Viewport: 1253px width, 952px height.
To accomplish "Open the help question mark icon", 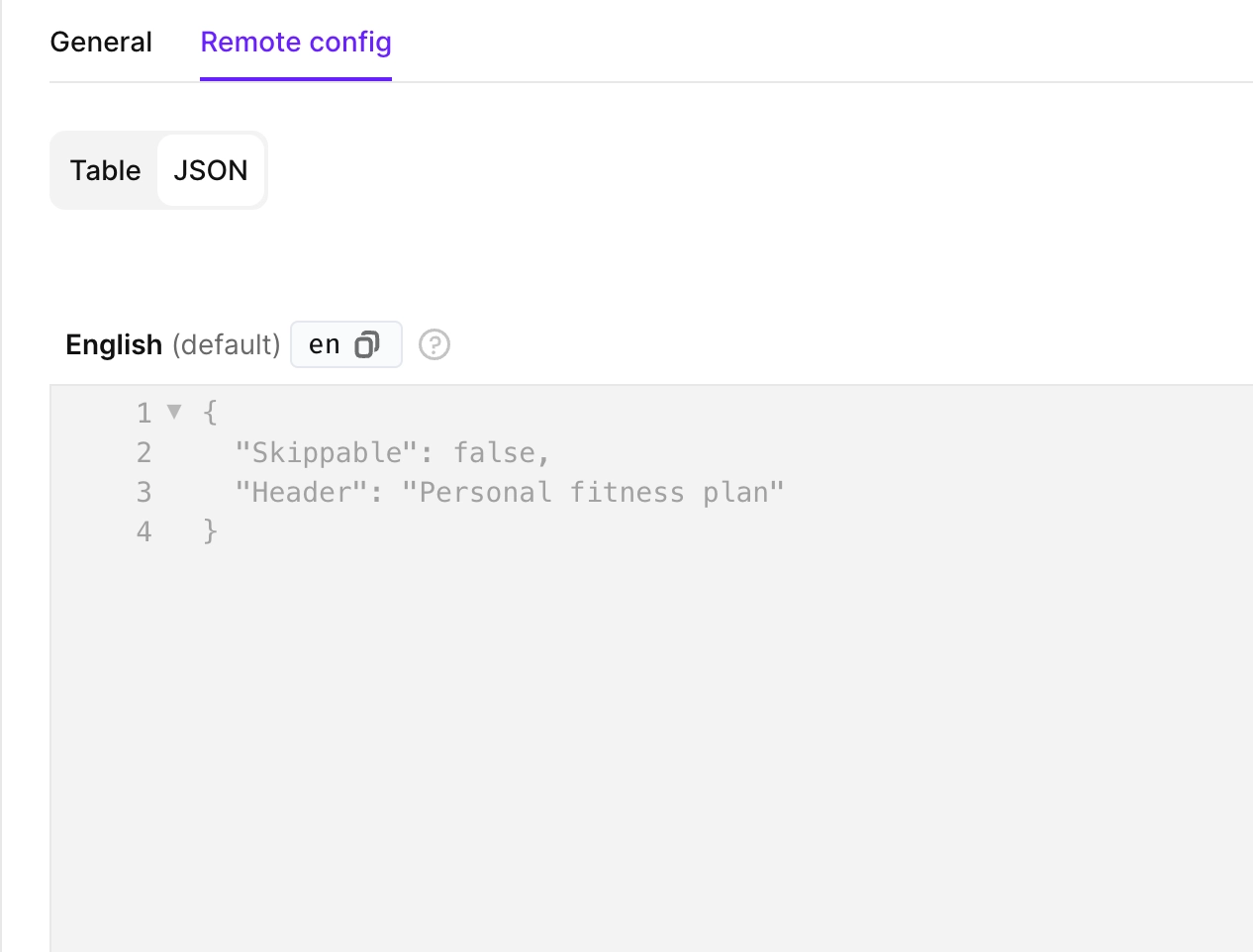I will 434,344.
